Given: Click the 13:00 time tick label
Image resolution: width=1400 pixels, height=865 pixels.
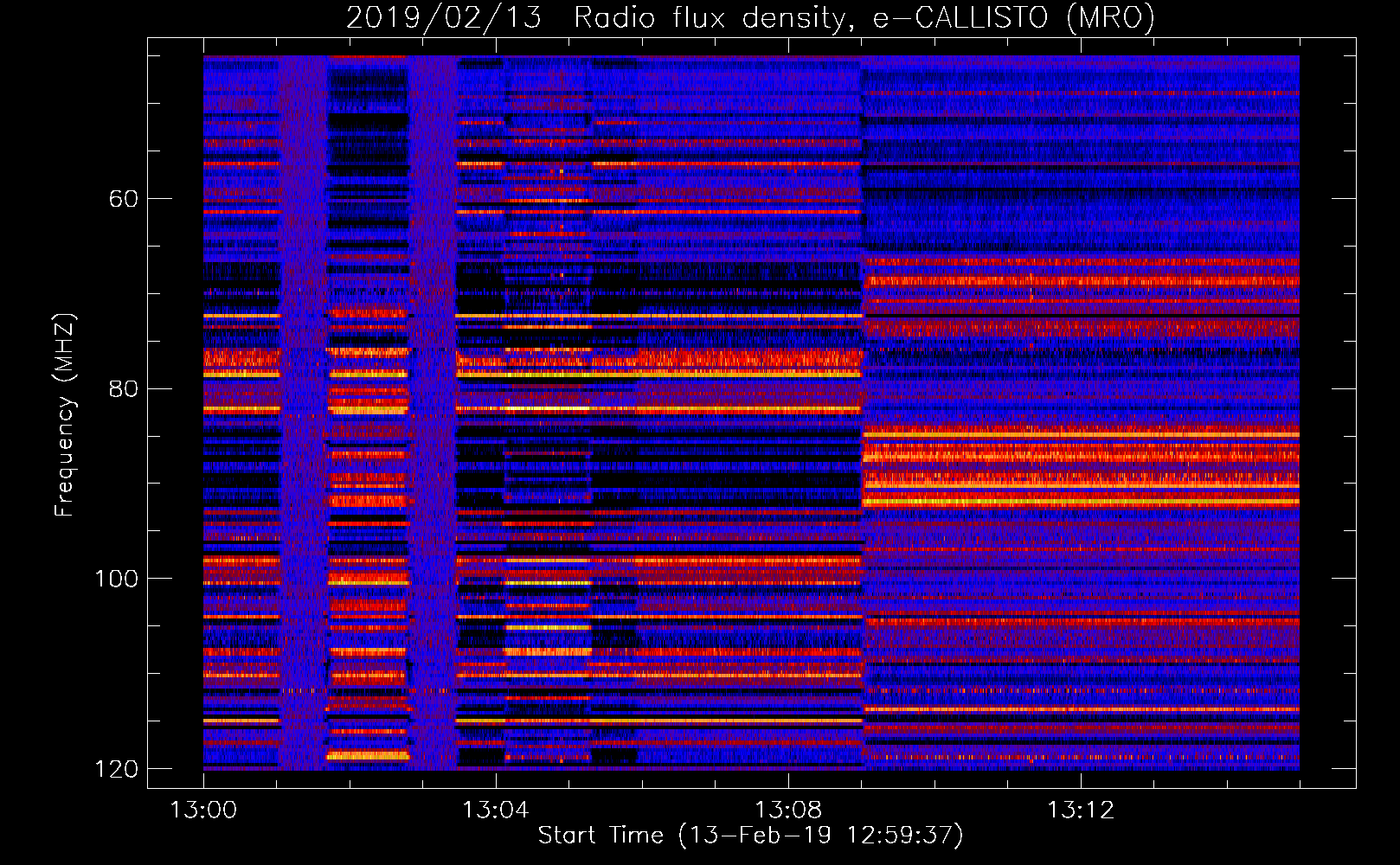Looking at the screenshot, I should pos(203,811).
